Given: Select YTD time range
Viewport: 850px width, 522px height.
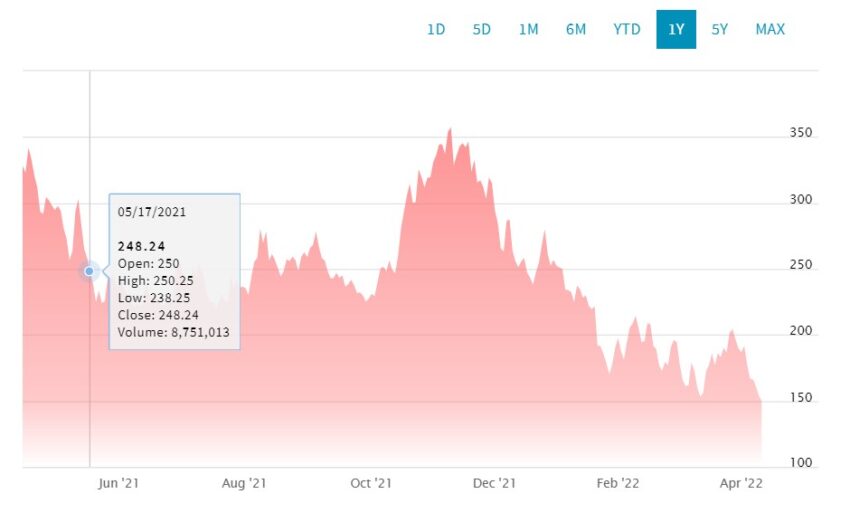Looking at the screenshot, I should pyautogui.click(x=627, y=29).
